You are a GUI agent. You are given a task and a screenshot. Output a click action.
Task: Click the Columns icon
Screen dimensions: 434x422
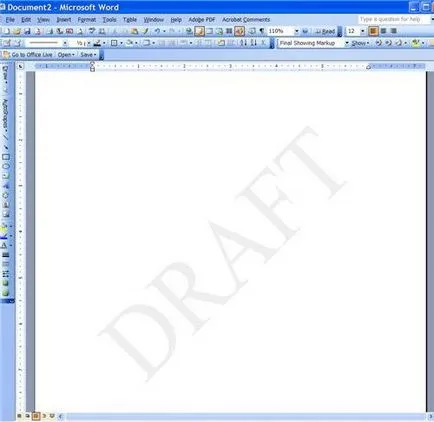(229, 31)
